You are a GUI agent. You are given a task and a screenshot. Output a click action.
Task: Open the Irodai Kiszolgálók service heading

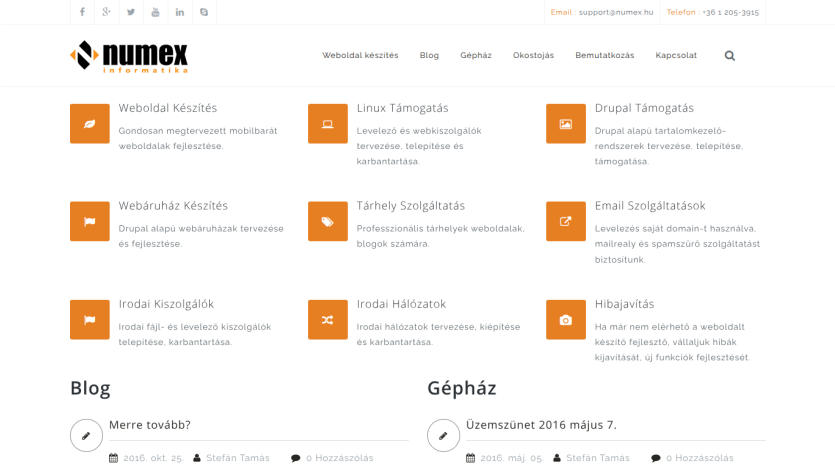(166, 304)
